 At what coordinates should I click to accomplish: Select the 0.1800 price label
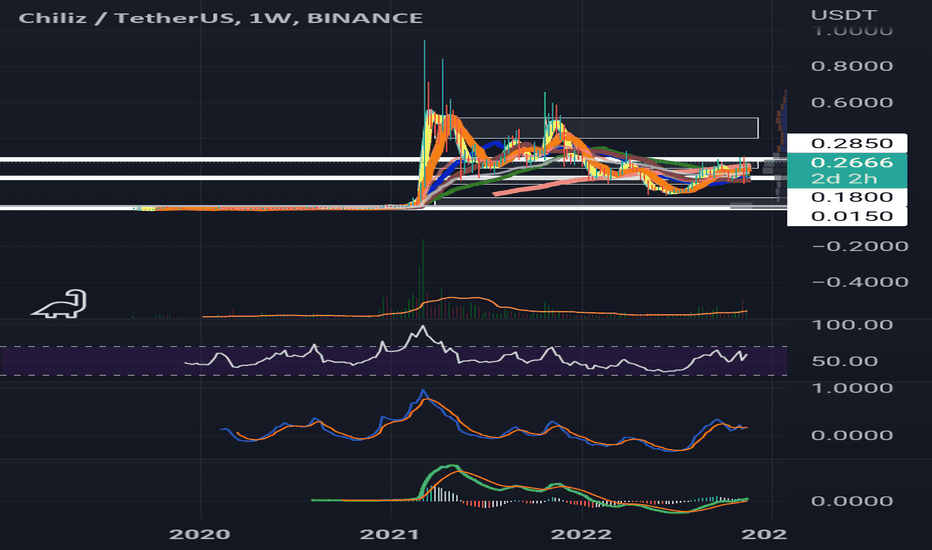click(847, 197)
